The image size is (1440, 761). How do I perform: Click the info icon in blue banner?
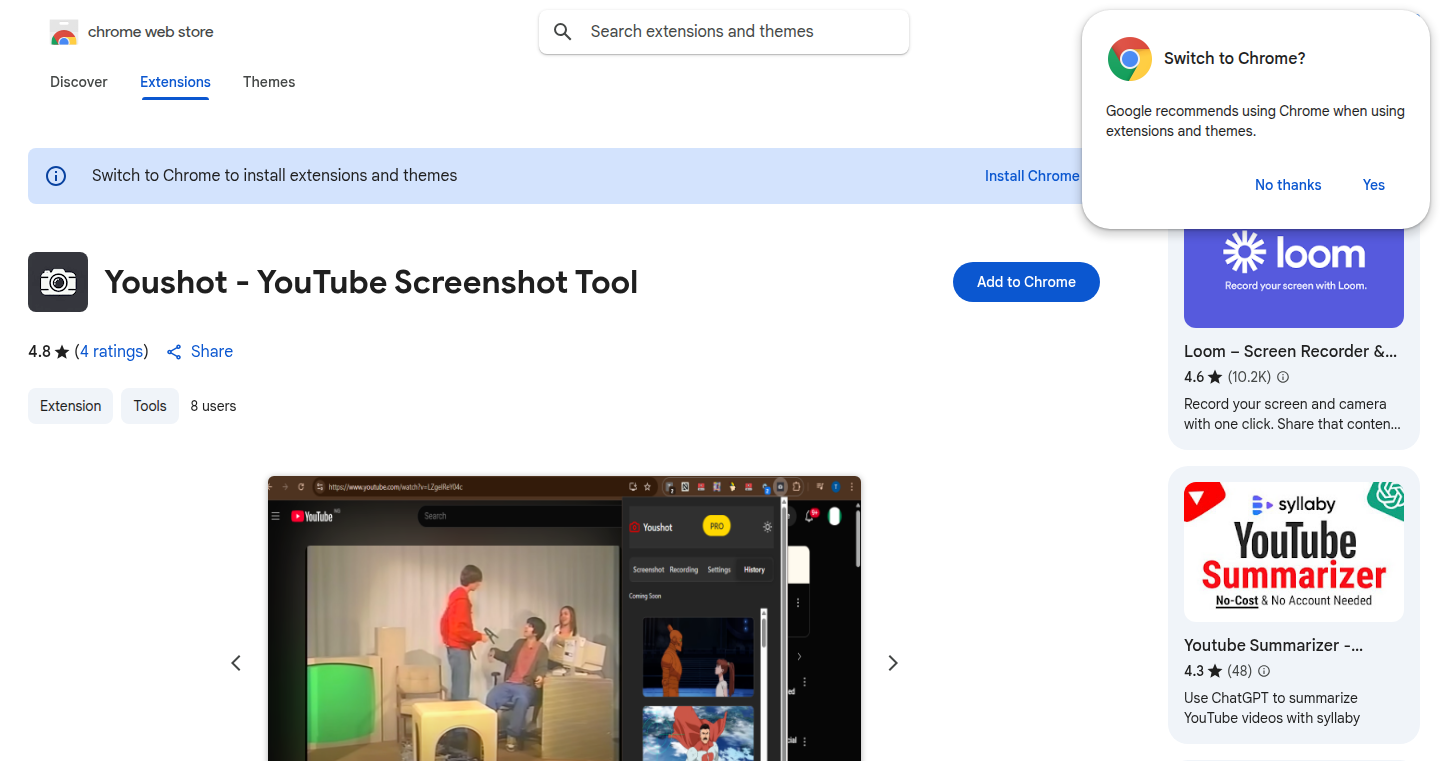[x=56, y=176]
